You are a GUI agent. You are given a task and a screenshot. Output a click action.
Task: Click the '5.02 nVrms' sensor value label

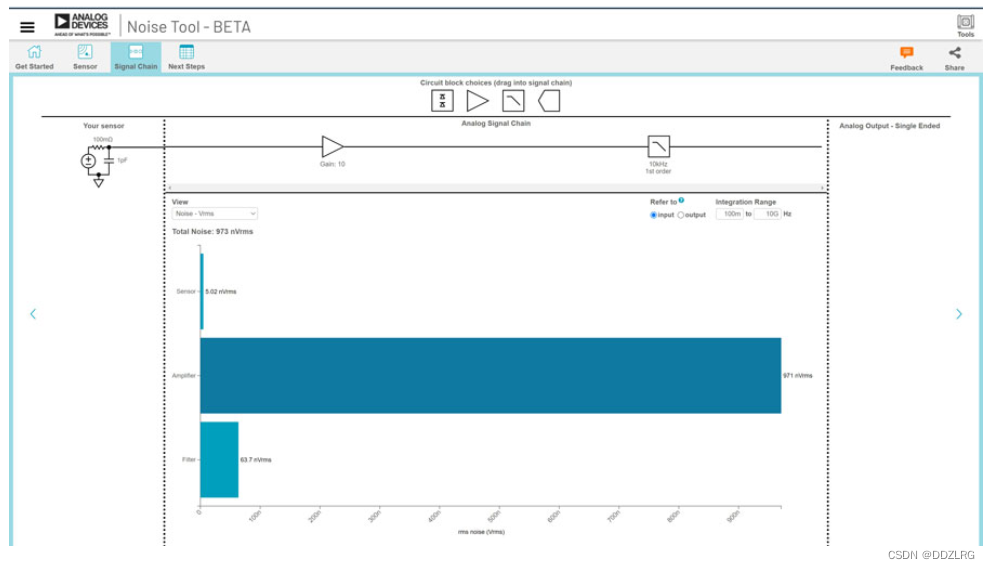[221, 292]
